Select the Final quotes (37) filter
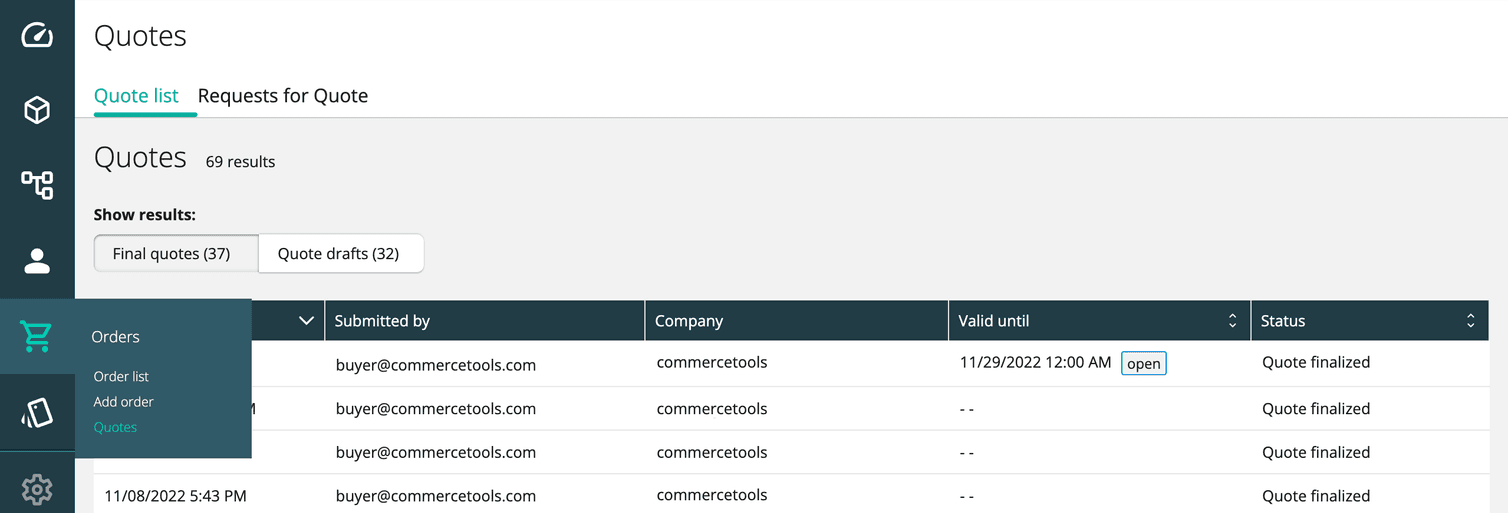1508x513 pixels. (172, 254)
